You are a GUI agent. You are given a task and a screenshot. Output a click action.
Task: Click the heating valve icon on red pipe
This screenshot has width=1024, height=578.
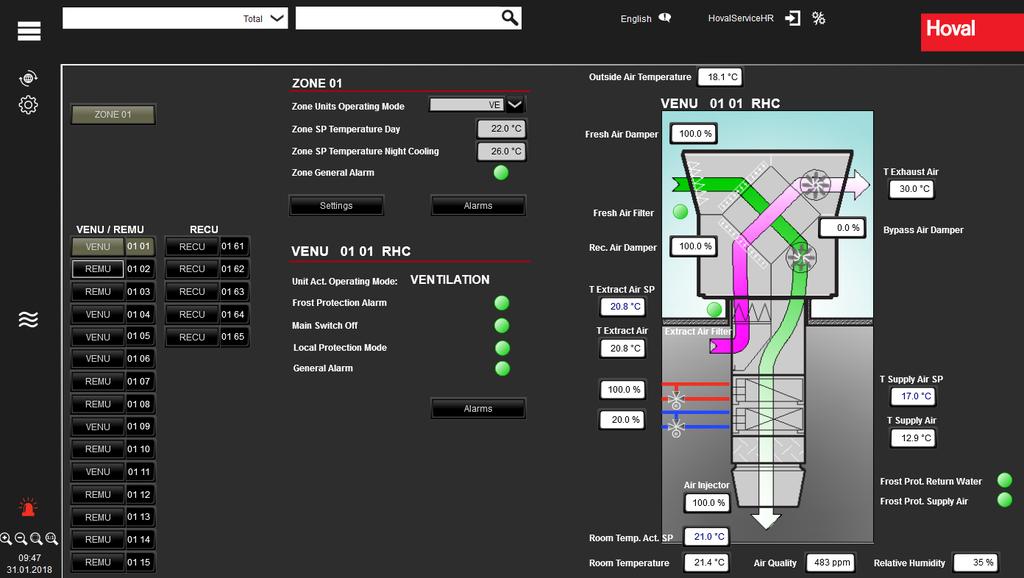[676, 398]
